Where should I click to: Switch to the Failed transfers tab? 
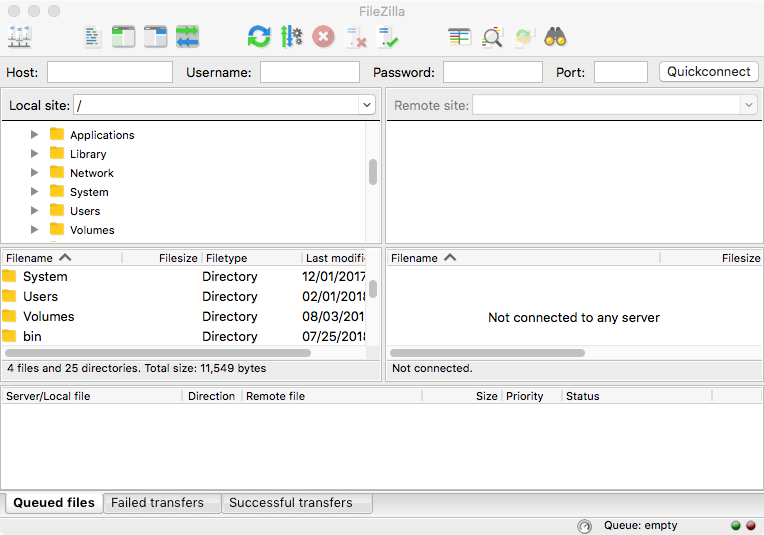click(158, 503)
